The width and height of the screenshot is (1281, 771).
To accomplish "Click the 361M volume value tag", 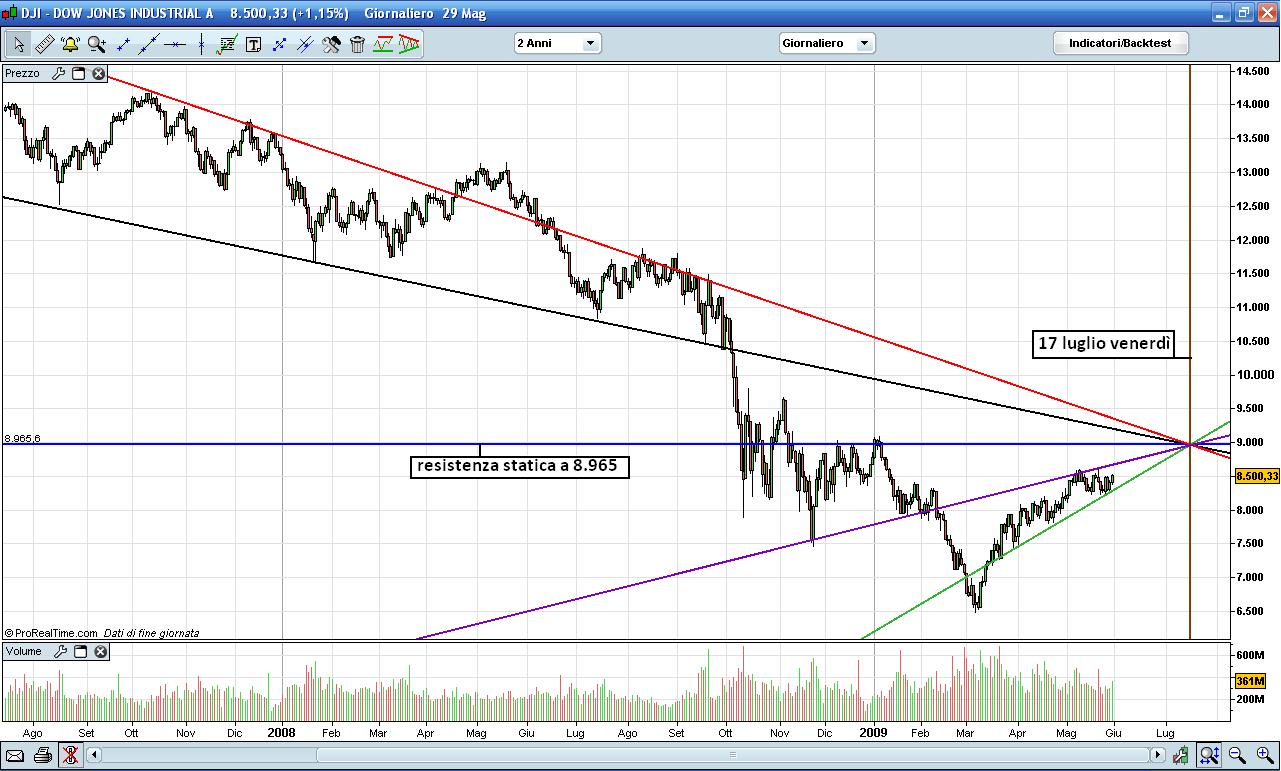I will (1251, 681).
